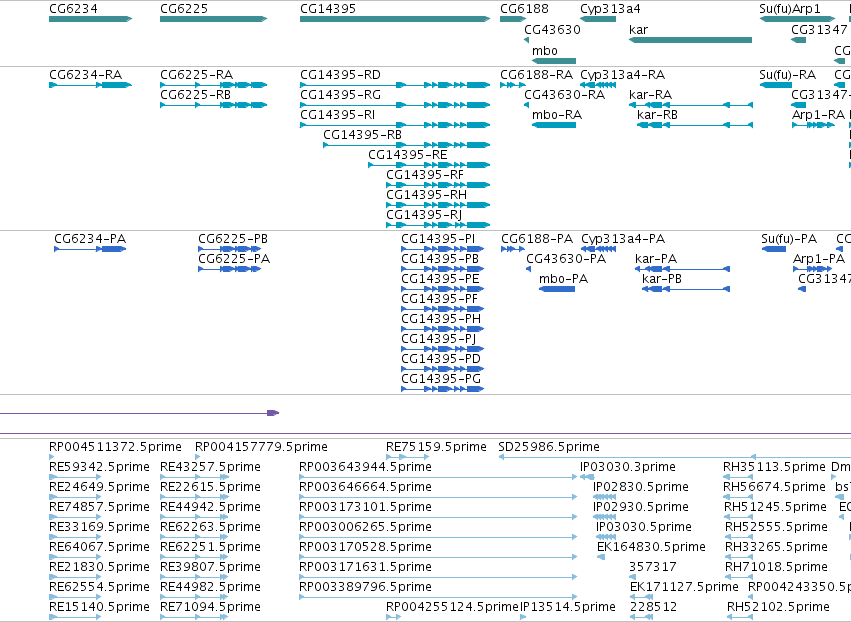Click transcript mbo-RA
The width and height of the screenshot is (851, 622).
click(x=557, y=115)
